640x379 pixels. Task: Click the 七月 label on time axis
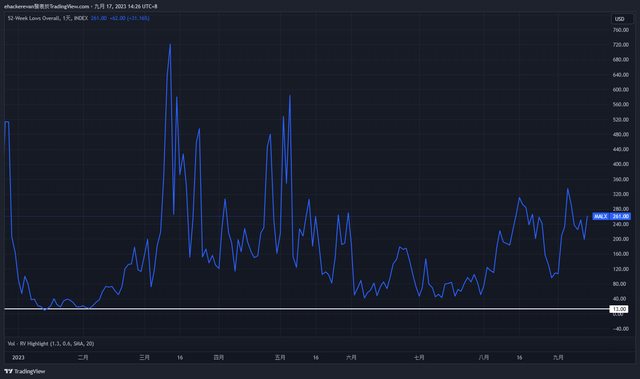(419, 357)
